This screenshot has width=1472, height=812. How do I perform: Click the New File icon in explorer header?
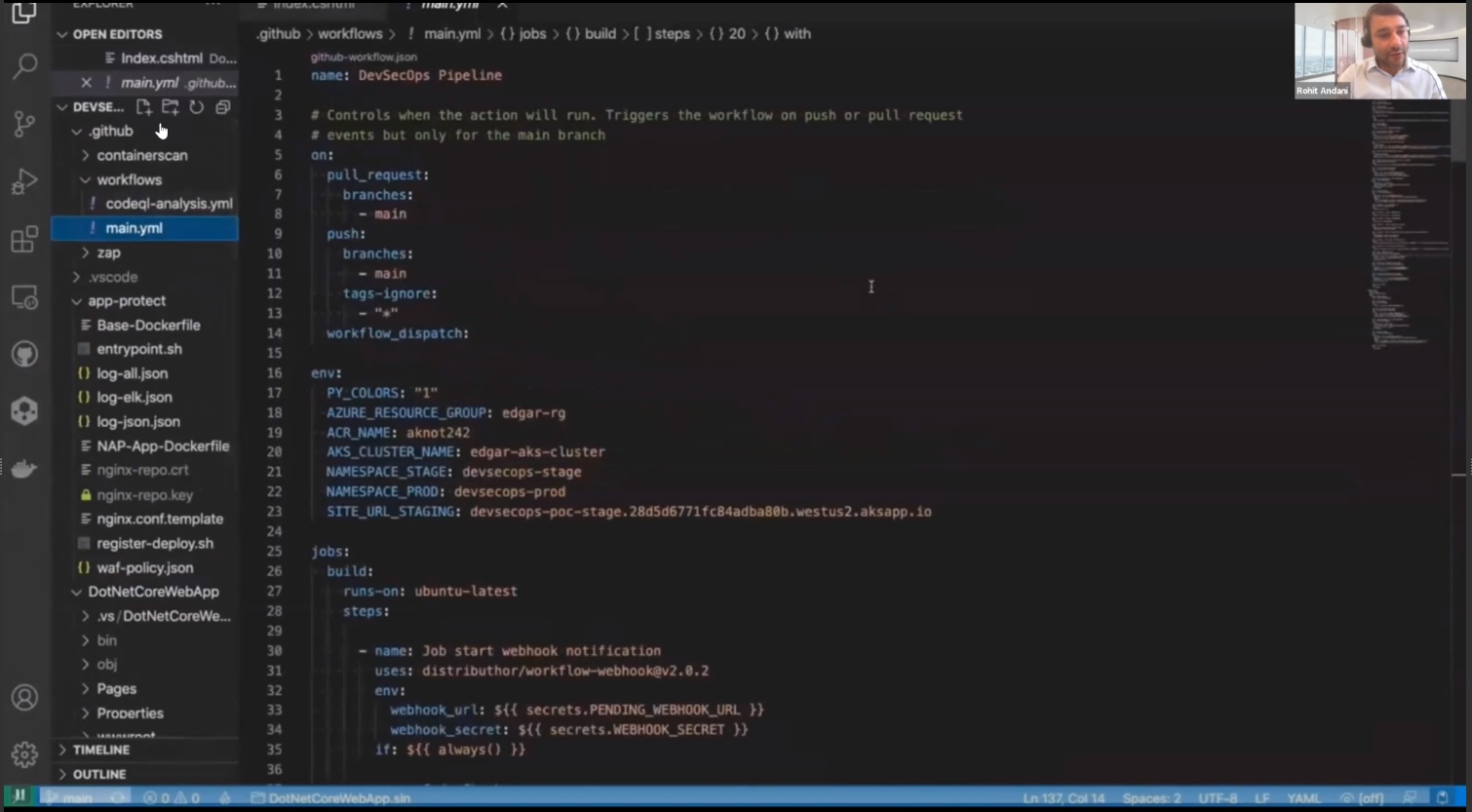(143, 107)
